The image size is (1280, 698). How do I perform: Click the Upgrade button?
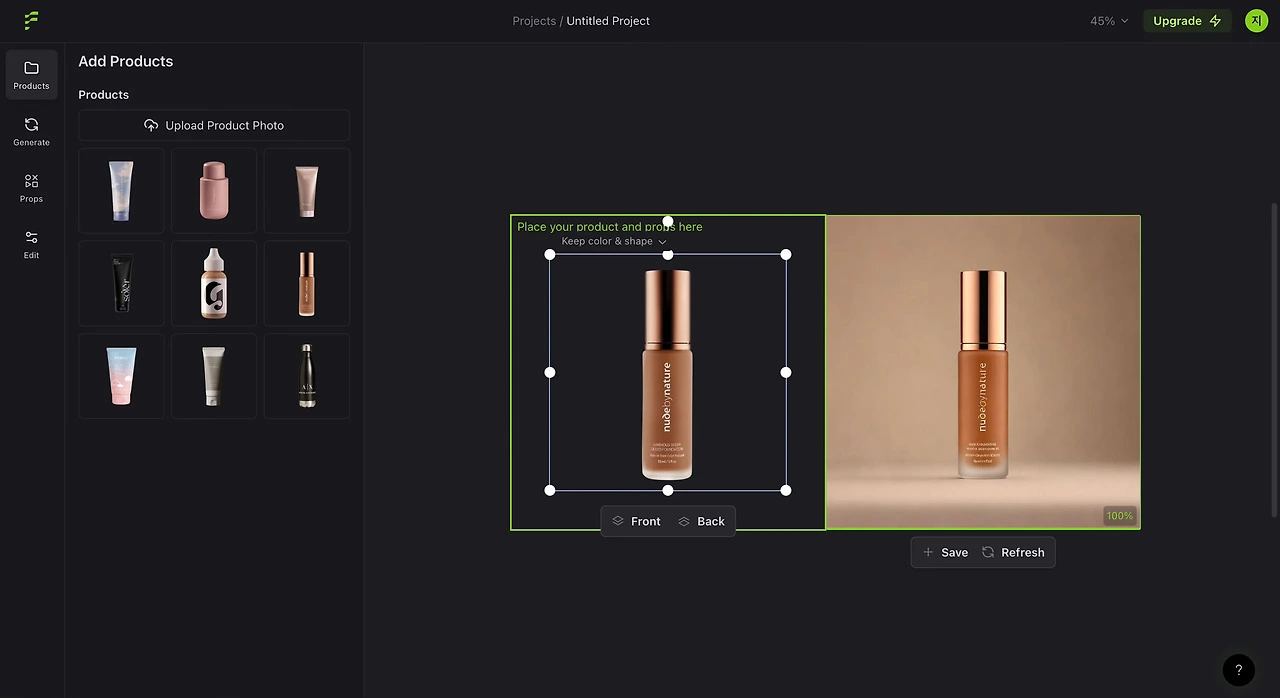[1187, 21]
